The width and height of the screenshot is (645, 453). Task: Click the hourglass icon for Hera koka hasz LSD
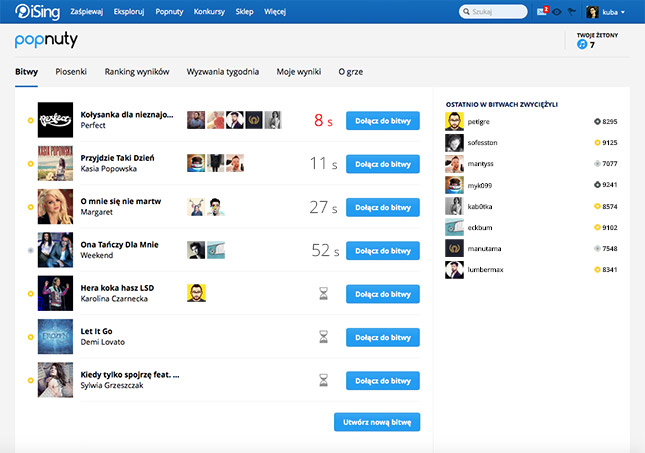pos(323,293)
